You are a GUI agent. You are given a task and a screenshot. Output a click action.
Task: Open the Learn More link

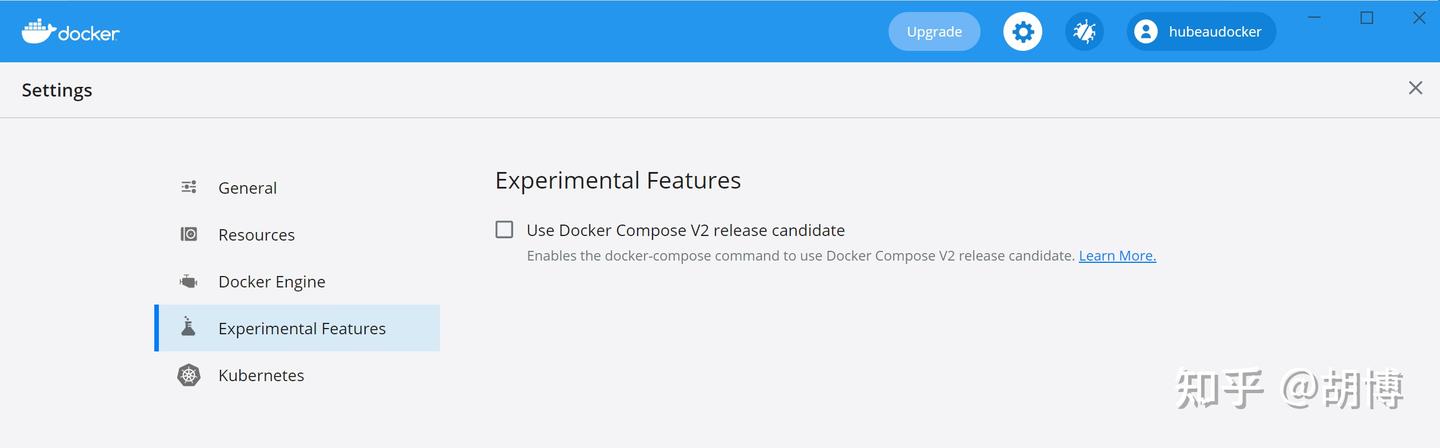tap(1117, 256)
